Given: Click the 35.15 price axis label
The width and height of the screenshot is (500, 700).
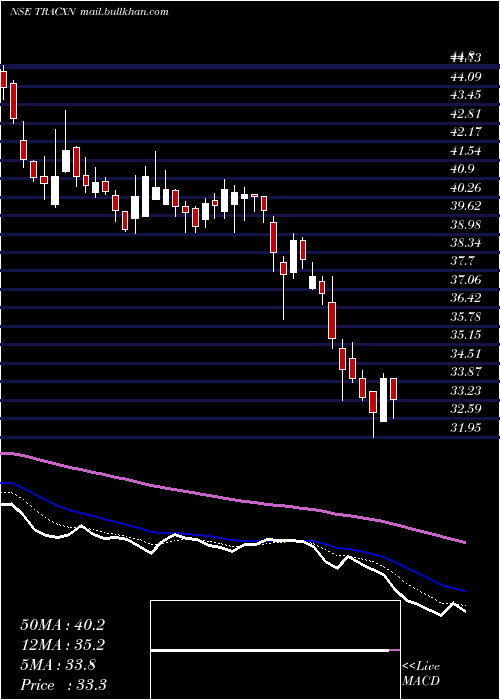Looking at the screenshot, I should pyautogui.click(x=466, y=335).
